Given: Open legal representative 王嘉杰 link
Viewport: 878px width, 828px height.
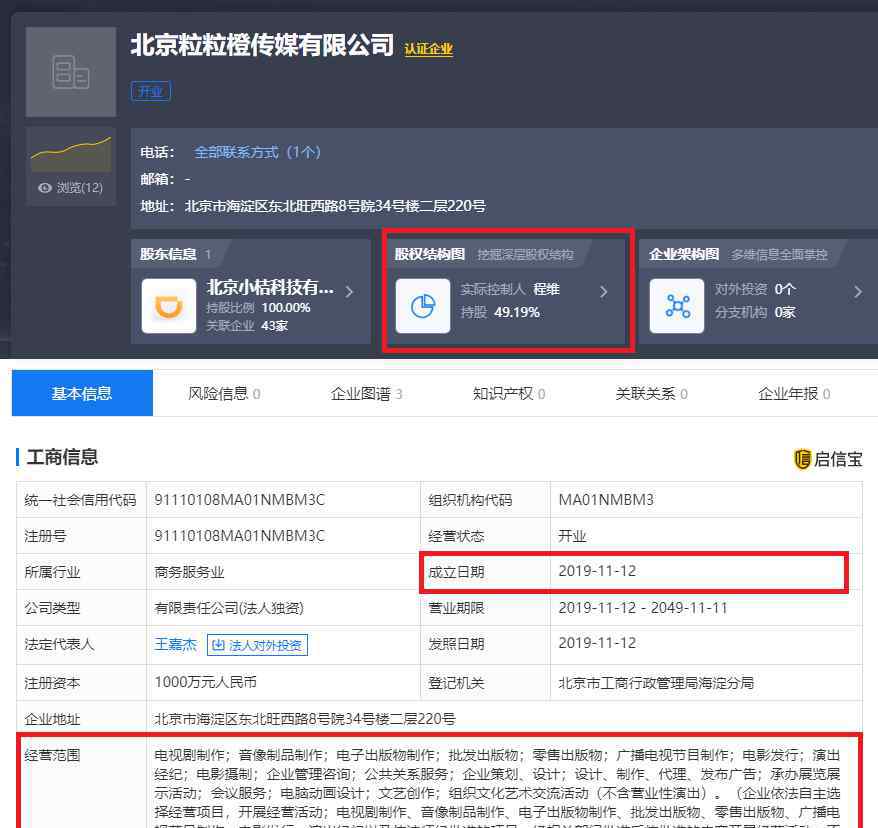Looking at the screenshot, I should (x=175, y=644).
